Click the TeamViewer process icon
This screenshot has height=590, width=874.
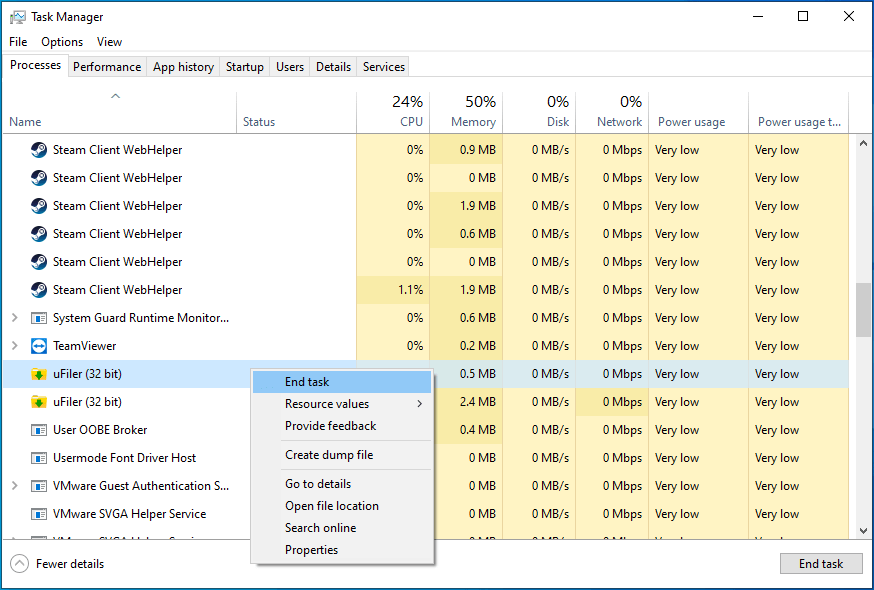(39, 346)
